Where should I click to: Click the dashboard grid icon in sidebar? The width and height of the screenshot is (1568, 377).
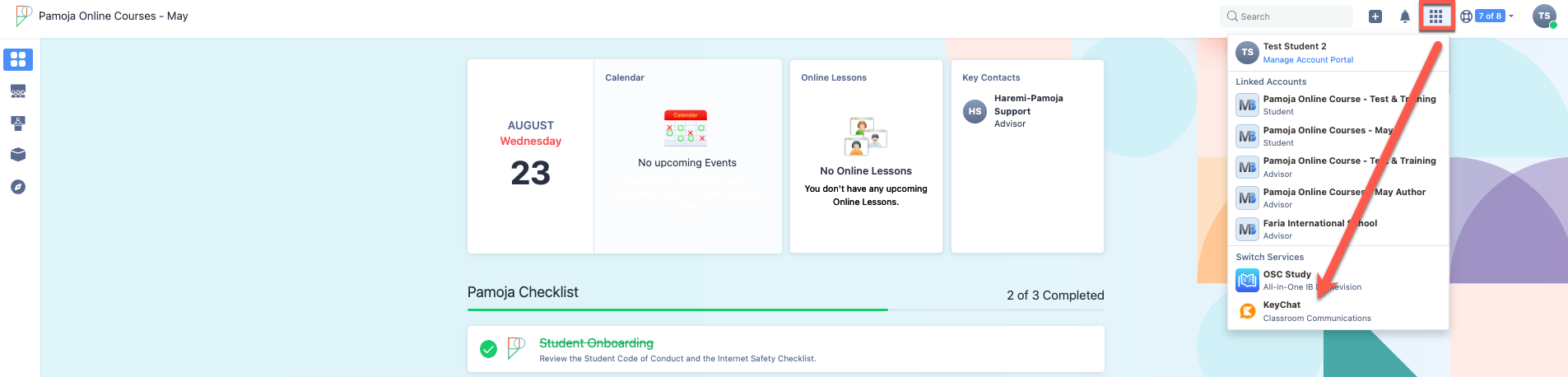click(18, 59)
